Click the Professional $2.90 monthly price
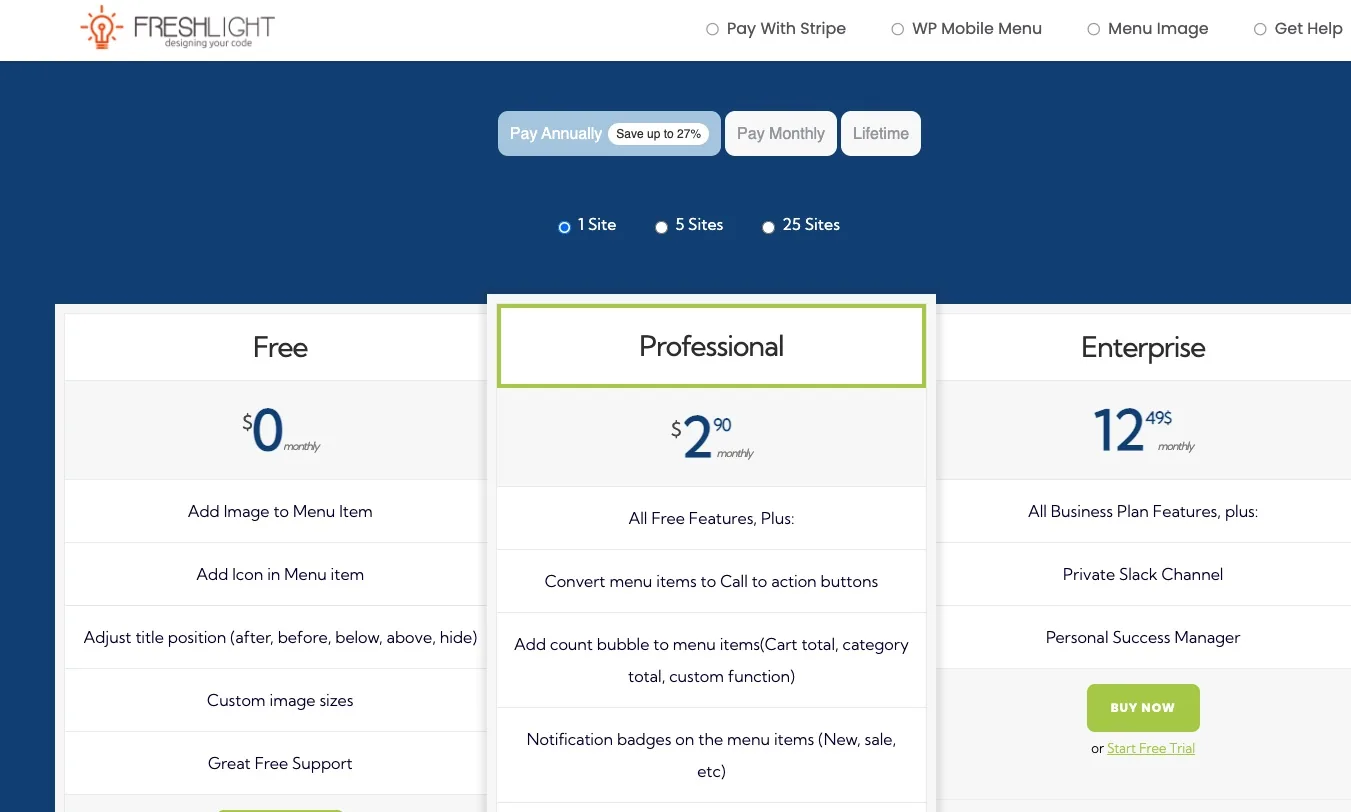This screenshot has width=1351, height=812. [x=711, y=439]
